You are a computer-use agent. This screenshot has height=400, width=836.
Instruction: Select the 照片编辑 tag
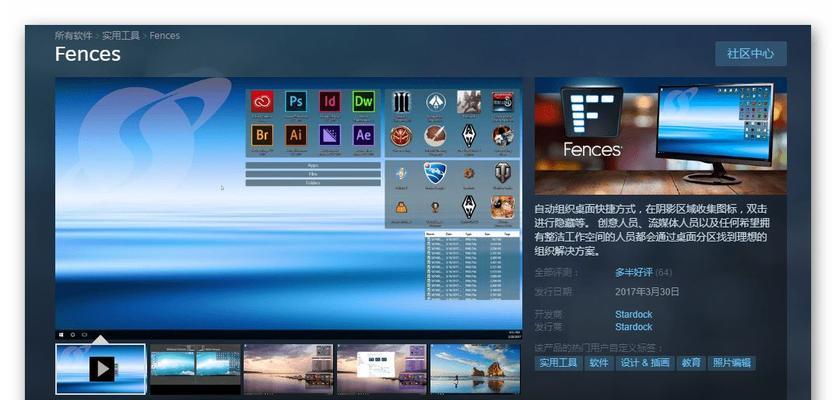click(x=732, y=363)
